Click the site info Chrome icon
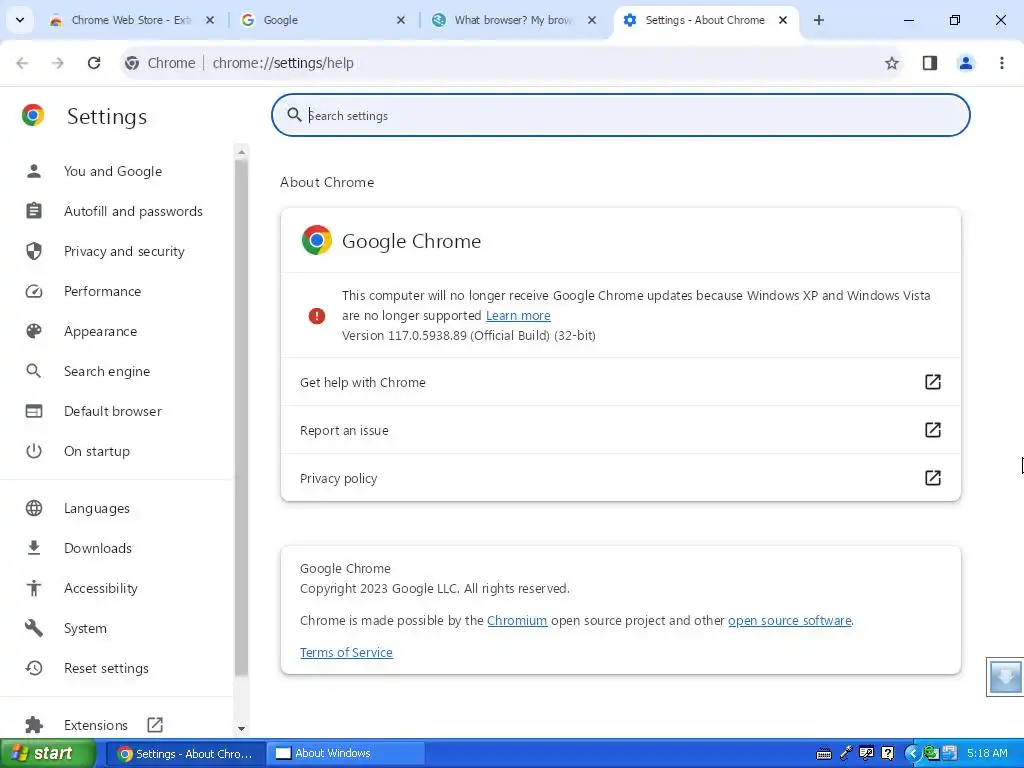 (132, 63)
